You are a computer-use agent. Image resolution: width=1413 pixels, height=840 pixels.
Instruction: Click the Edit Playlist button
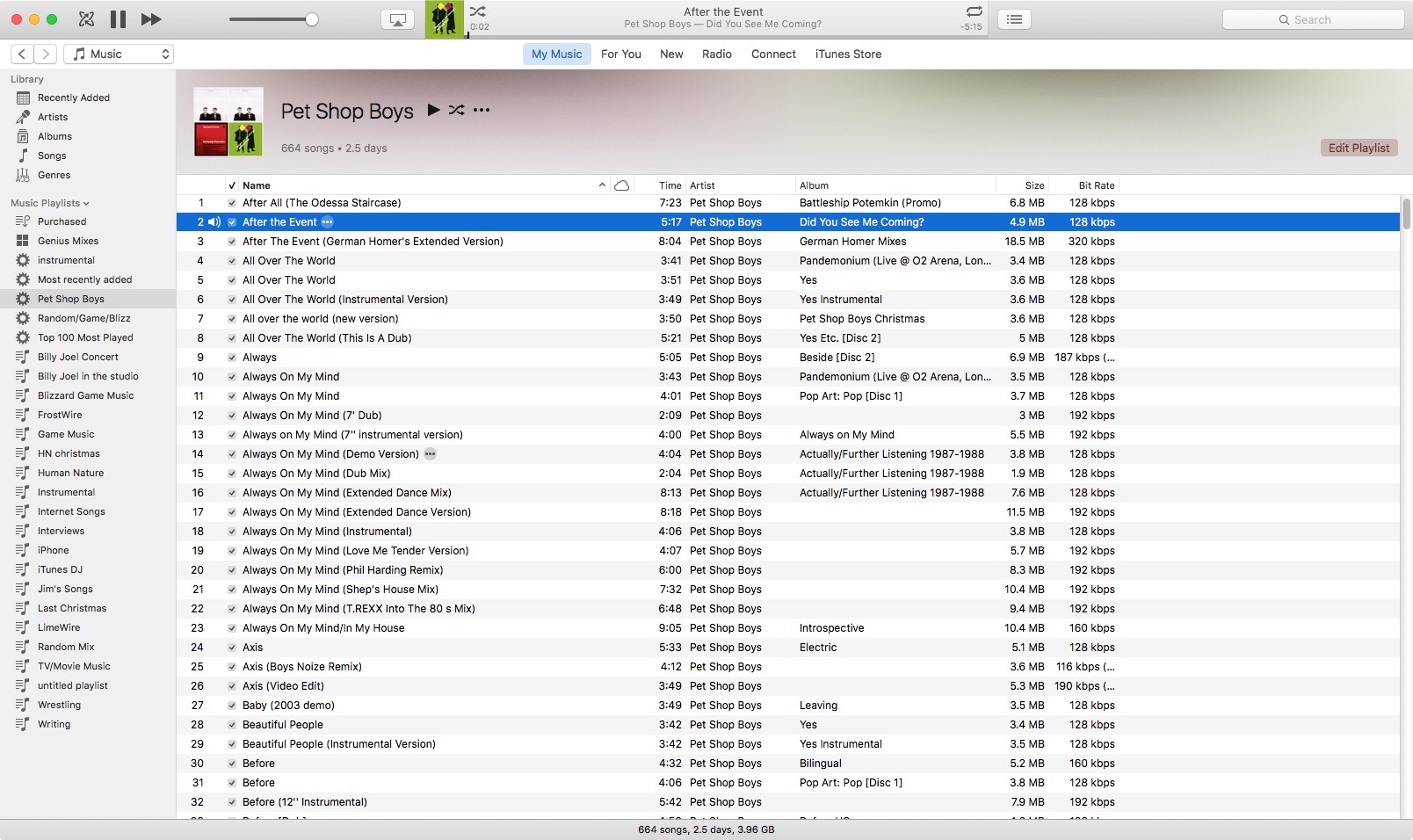point(1359,148)
